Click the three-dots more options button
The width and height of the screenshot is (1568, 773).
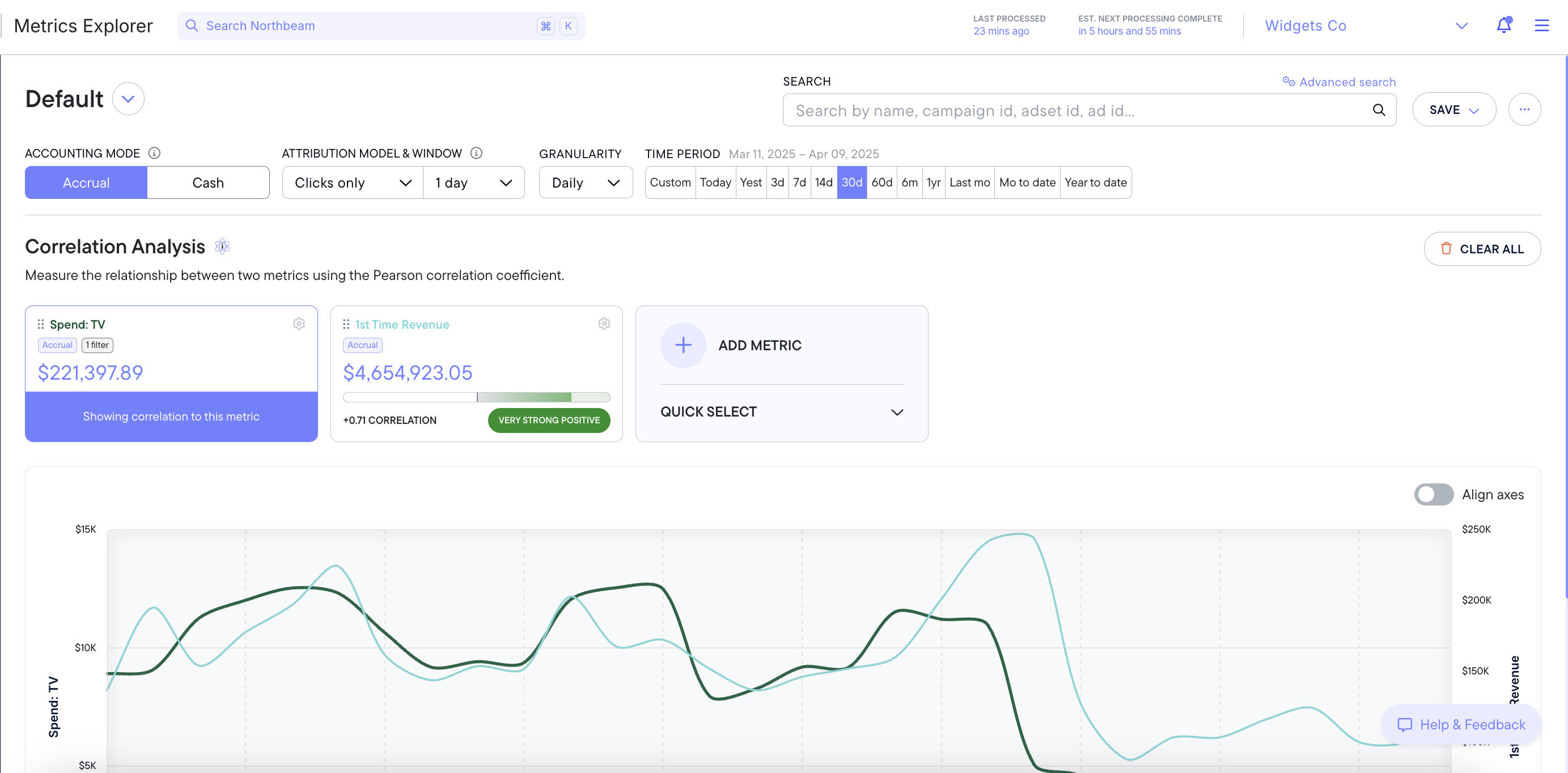pyautogui.click(x=1524, y=109)
